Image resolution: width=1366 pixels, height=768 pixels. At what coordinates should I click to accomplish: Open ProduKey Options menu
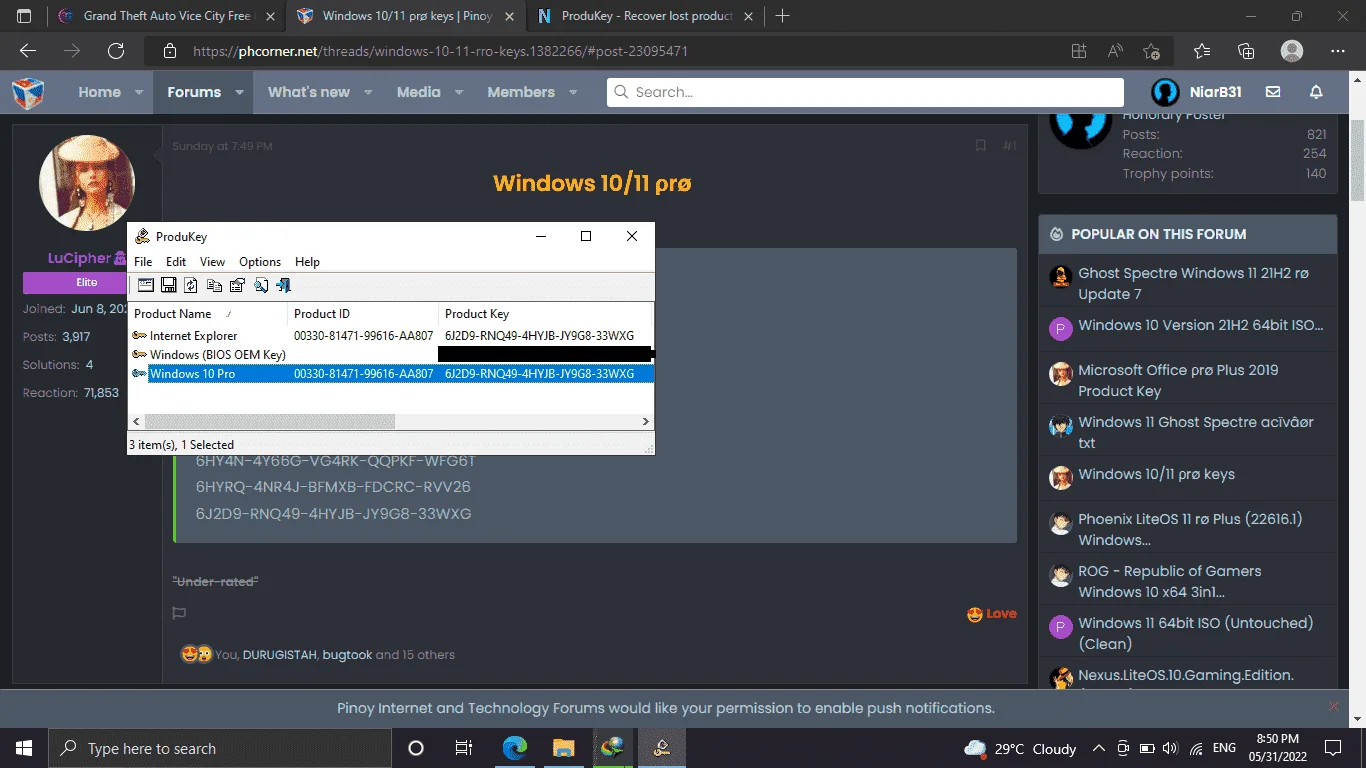point(260,262)
